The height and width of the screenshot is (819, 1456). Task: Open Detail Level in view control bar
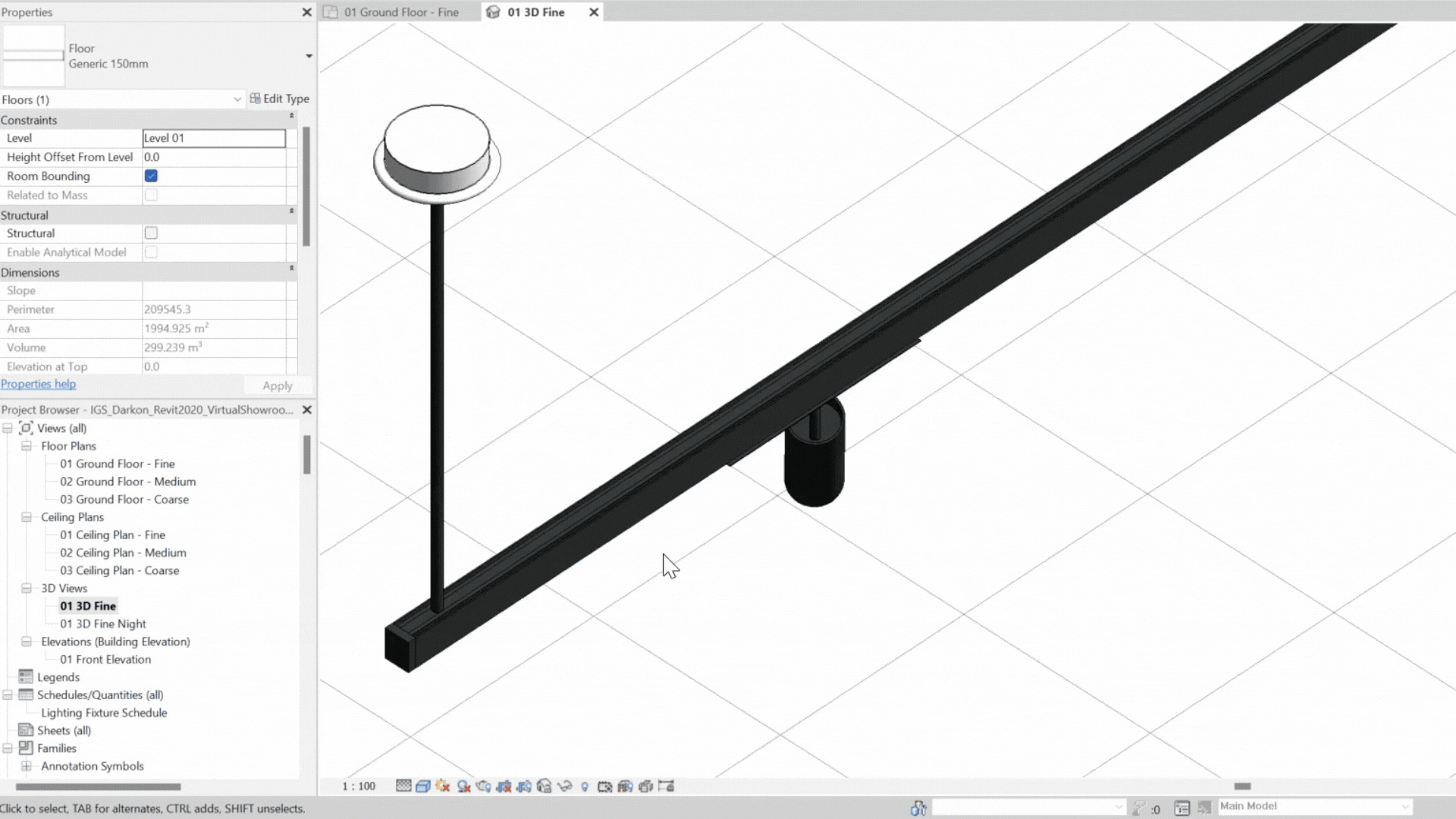click(403, 786)
